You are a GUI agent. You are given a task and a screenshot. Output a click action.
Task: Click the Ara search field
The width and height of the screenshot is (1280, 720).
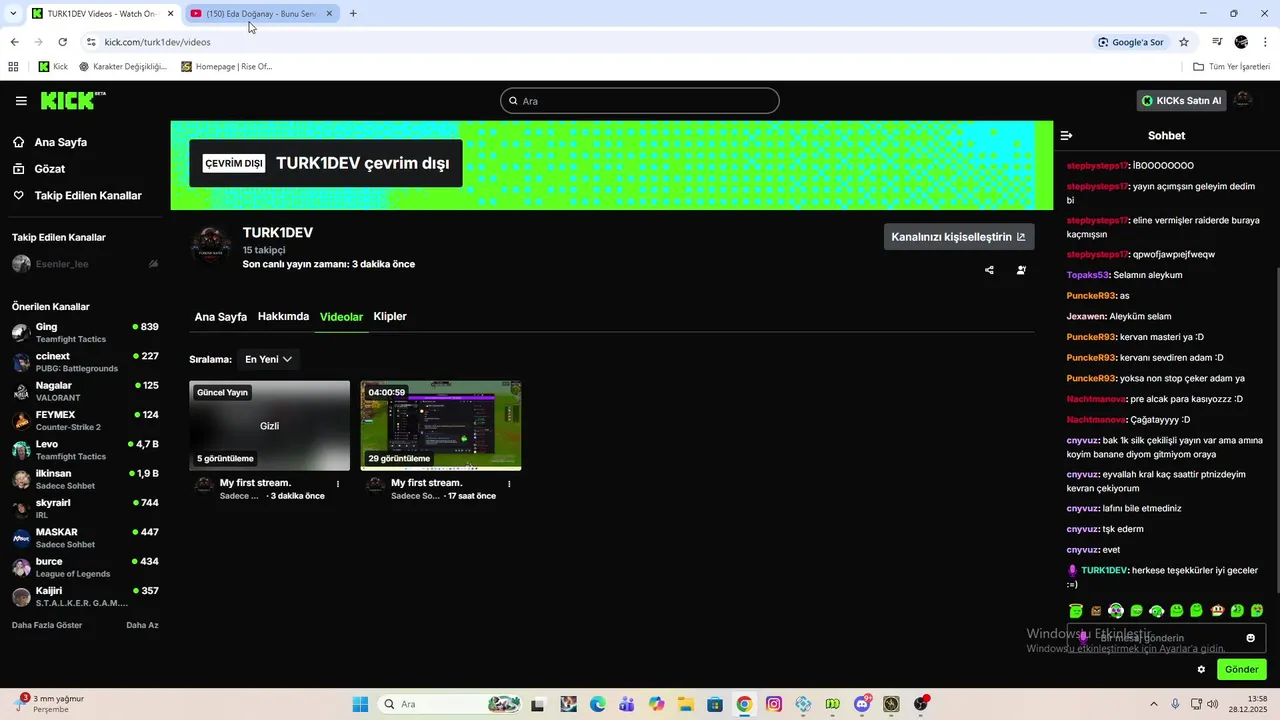pyautogui.click(x=640, y=101)
